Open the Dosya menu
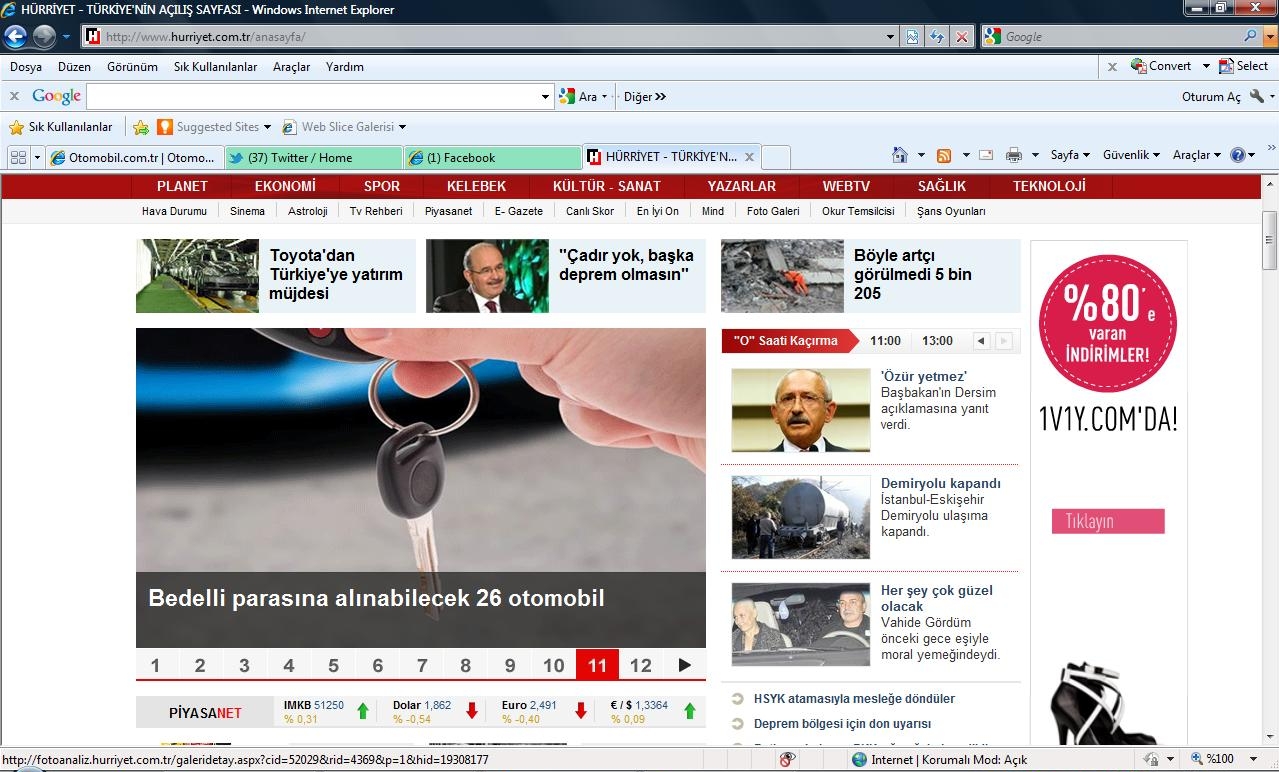Image resolution: width=1279 pixels, height=772 pixels. 26,67
